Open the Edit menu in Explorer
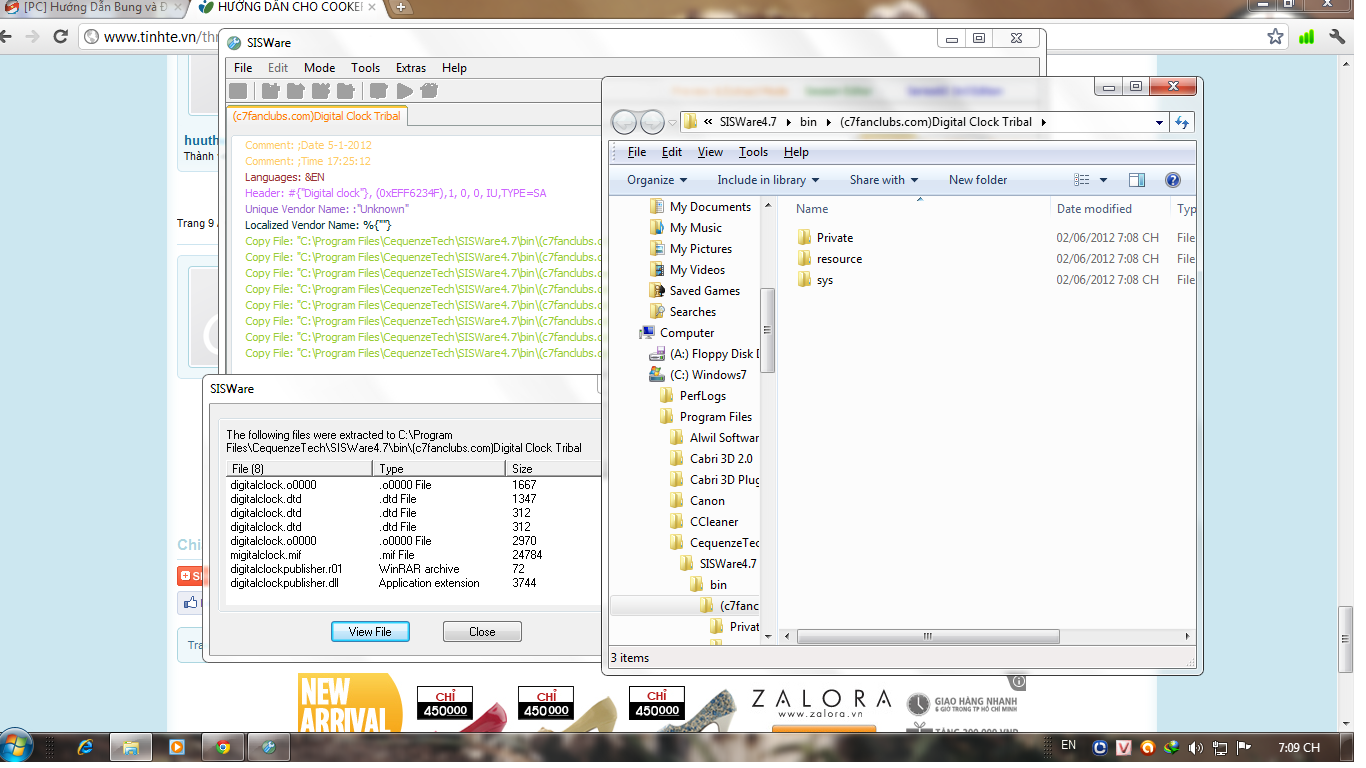The width and height of the screenshot is (1366, 768). coord(672,152)
